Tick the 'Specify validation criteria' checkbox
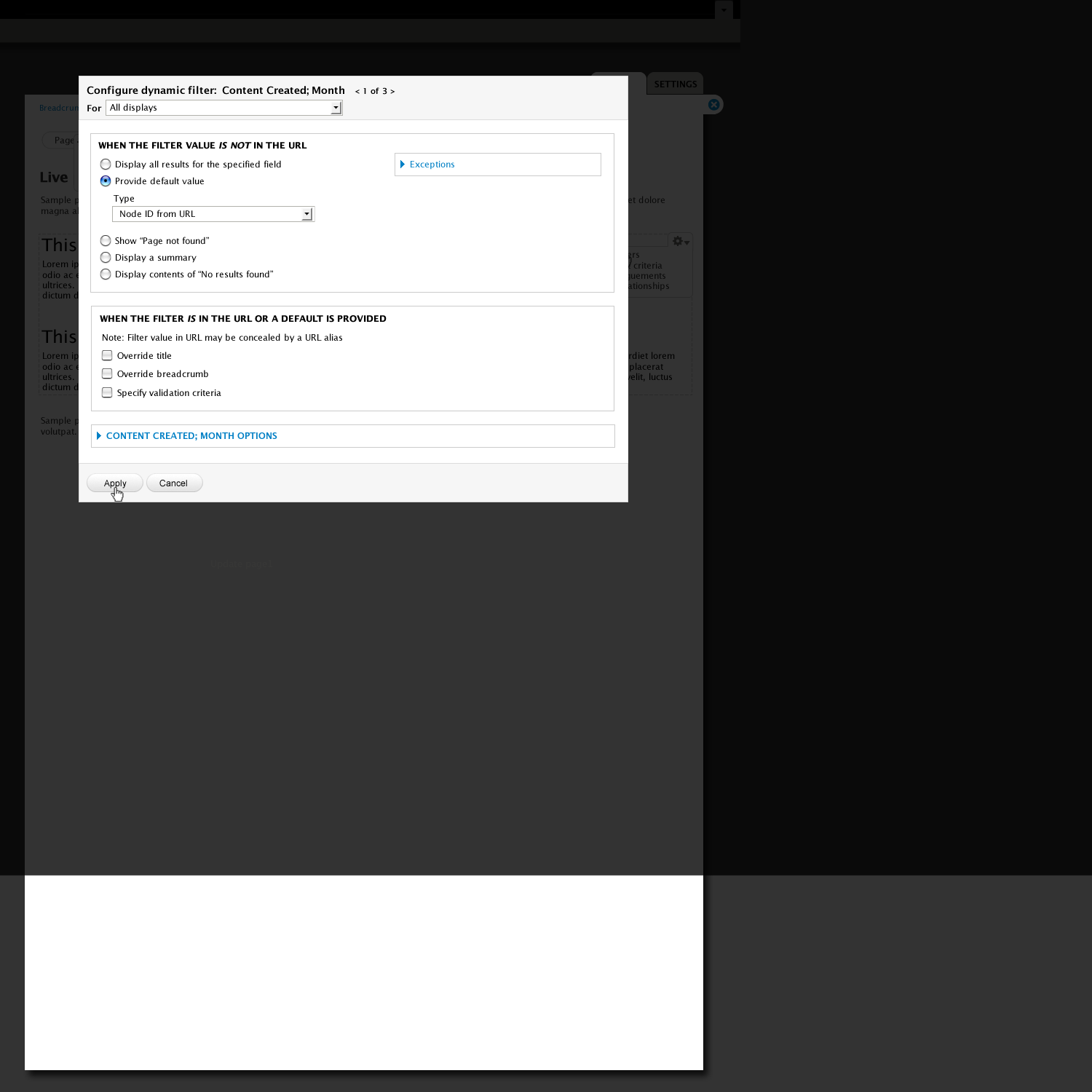This screenshot has width=1092, height=1092. point(107,393)
